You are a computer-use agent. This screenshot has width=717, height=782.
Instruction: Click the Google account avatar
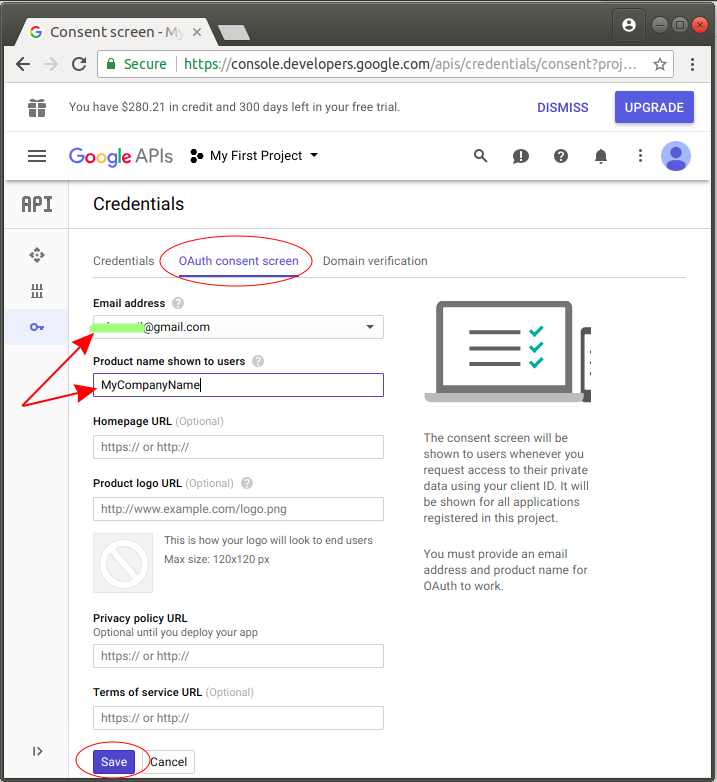point(676,156)
